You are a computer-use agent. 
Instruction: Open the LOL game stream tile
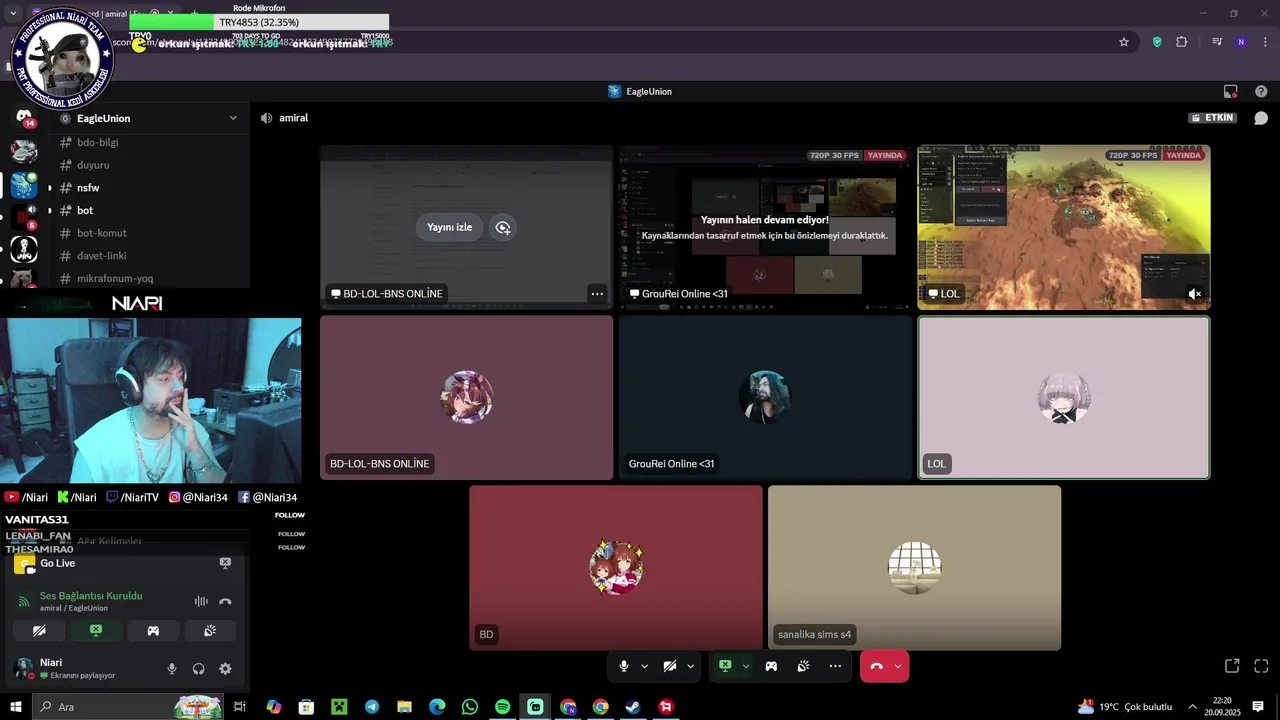[x=1064, y=227]
